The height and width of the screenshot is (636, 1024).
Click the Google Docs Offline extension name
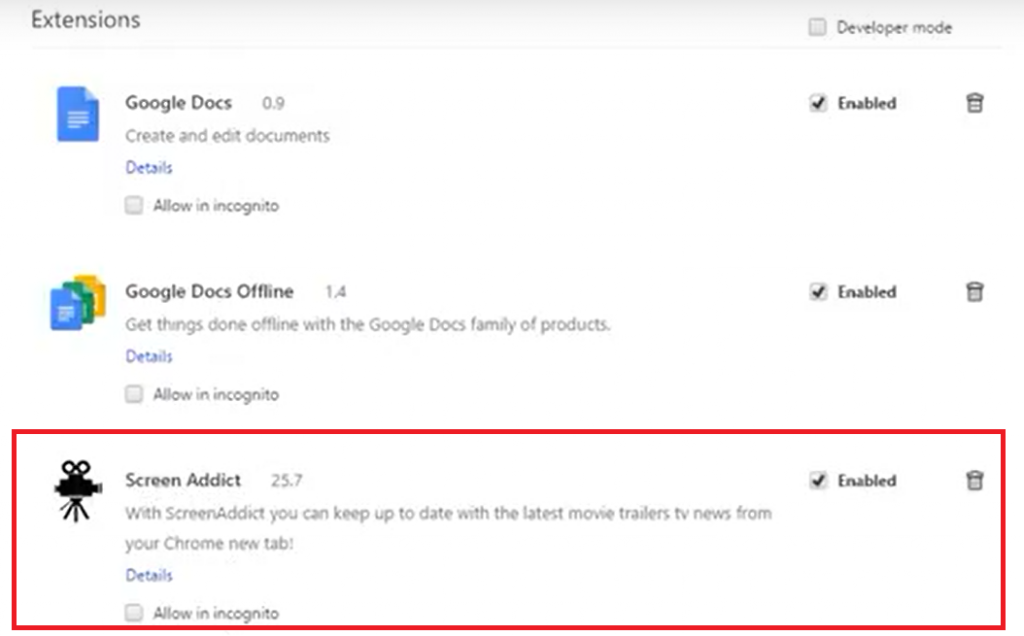[209, 292]
